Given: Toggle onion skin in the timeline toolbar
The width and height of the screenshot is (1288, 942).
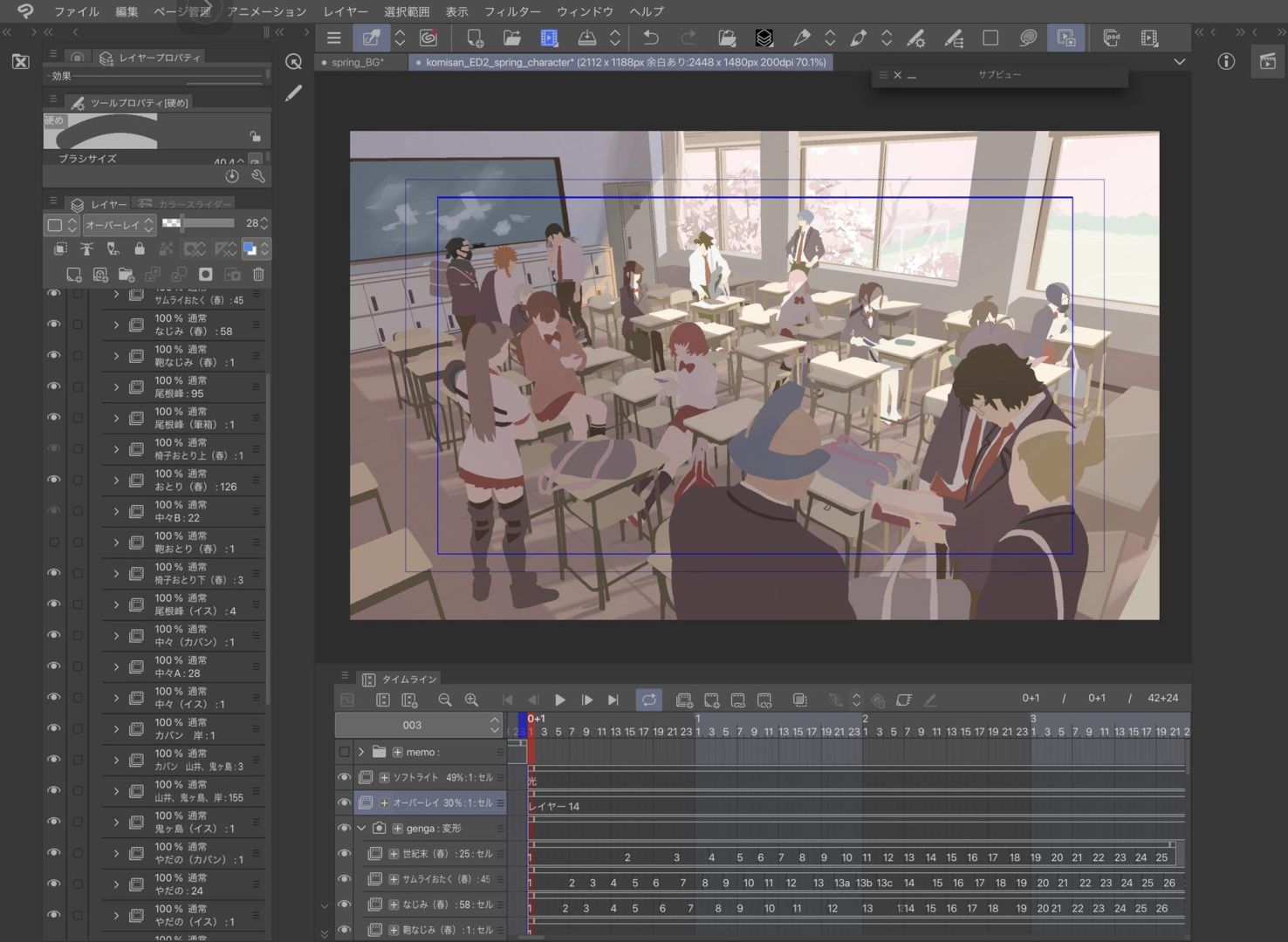Looking at the screenshot, I should pos(799,700).
